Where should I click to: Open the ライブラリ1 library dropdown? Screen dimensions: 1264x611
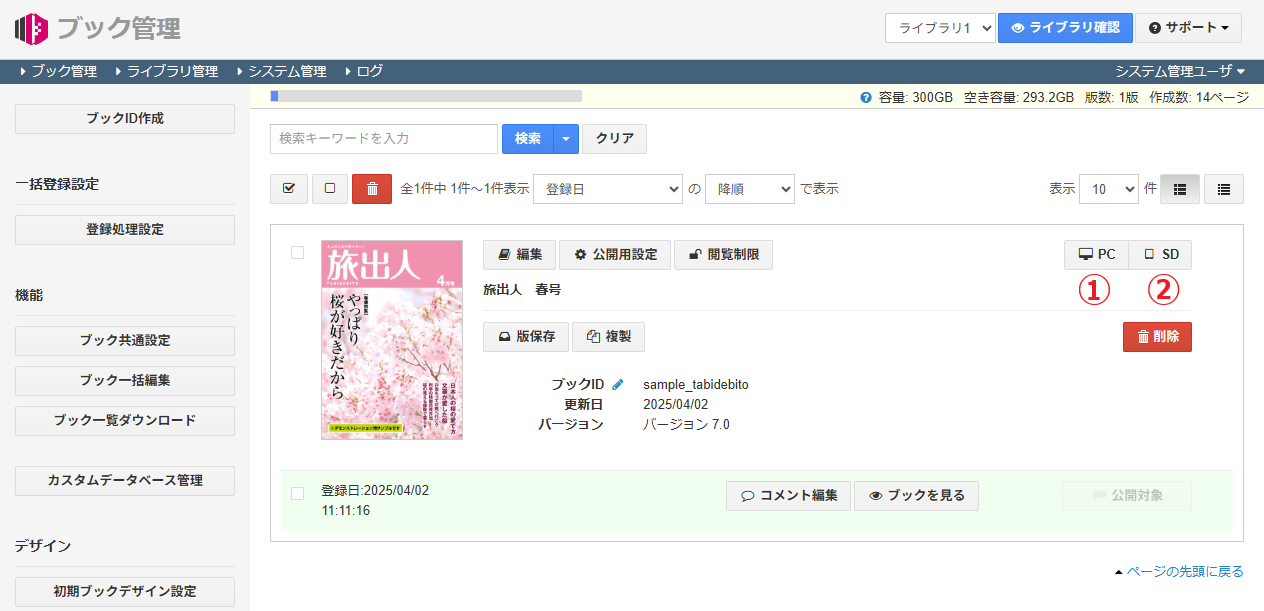939,28
